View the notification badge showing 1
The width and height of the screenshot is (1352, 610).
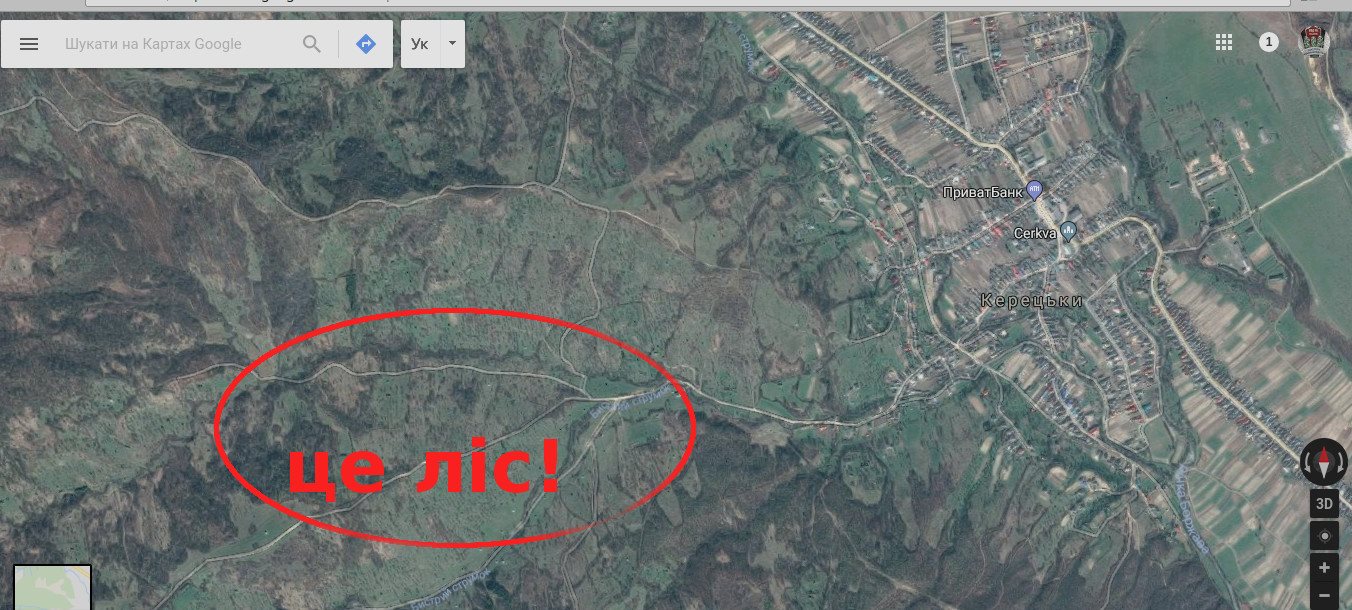(x=1269, y=42)
